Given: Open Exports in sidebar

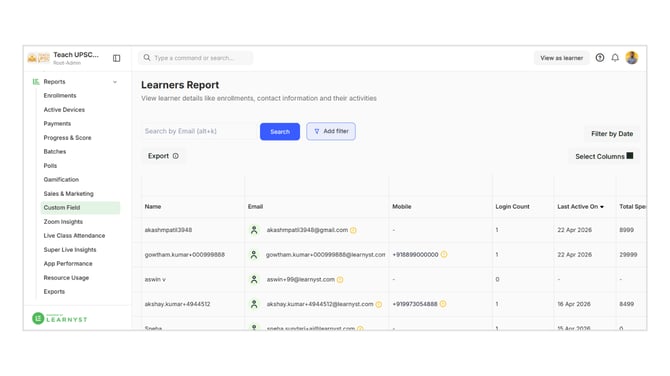Looking at the screenshot, I should click(x=54, y=291).
